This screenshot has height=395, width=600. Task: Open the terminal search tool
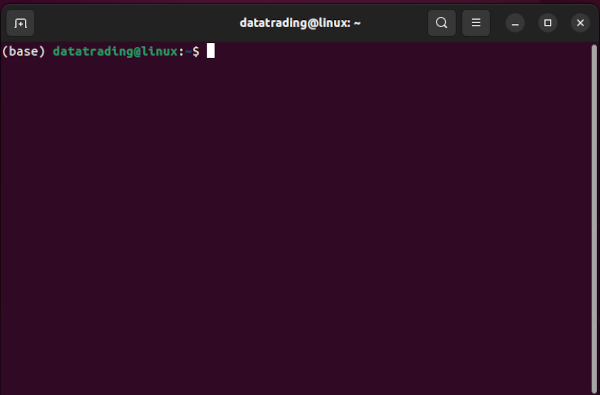click(442, 23)
